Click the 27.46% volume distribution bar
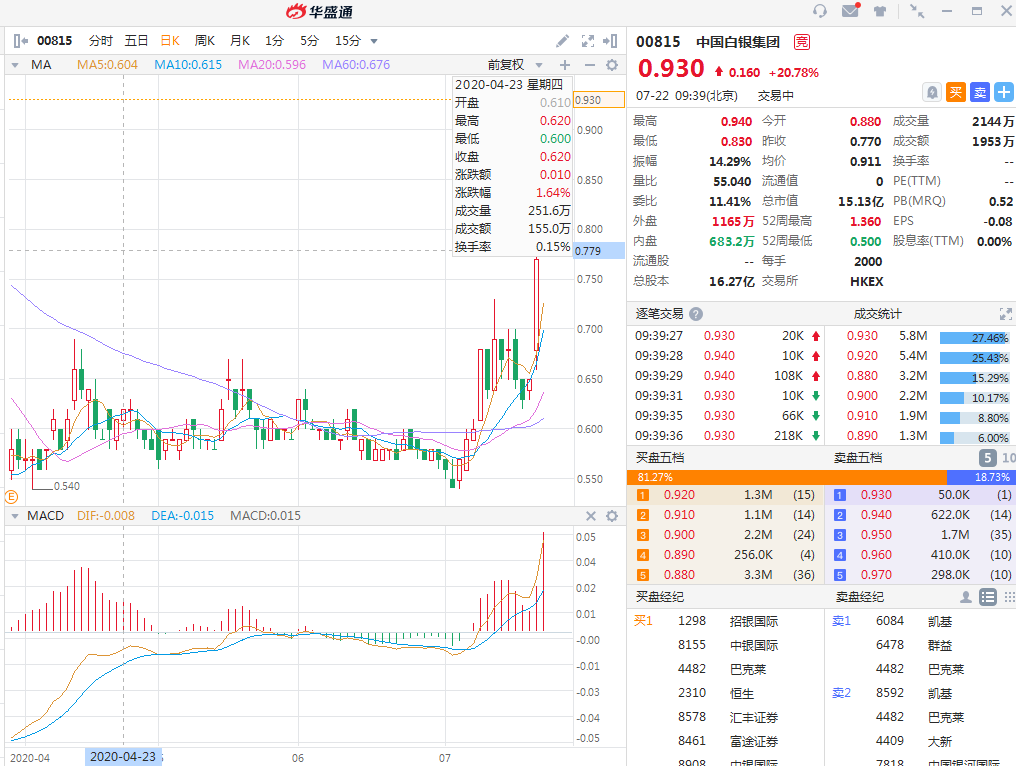 point(974,338)
